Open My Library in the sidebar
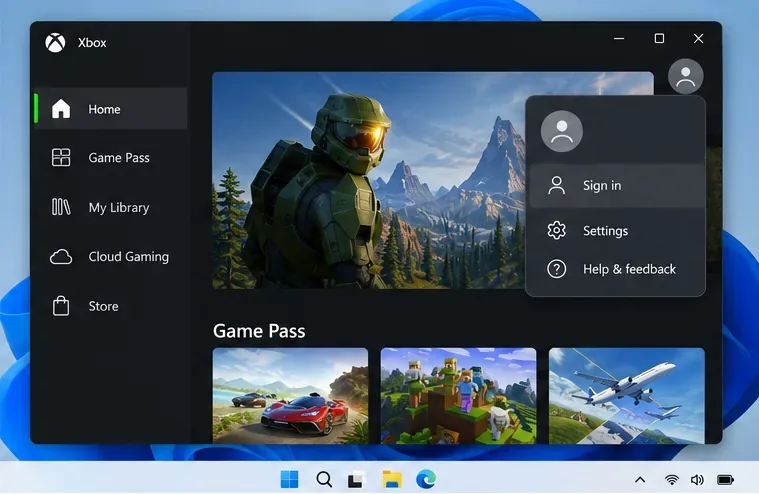The width and height of the screenshot is (759, 494). tap(111, 207)
